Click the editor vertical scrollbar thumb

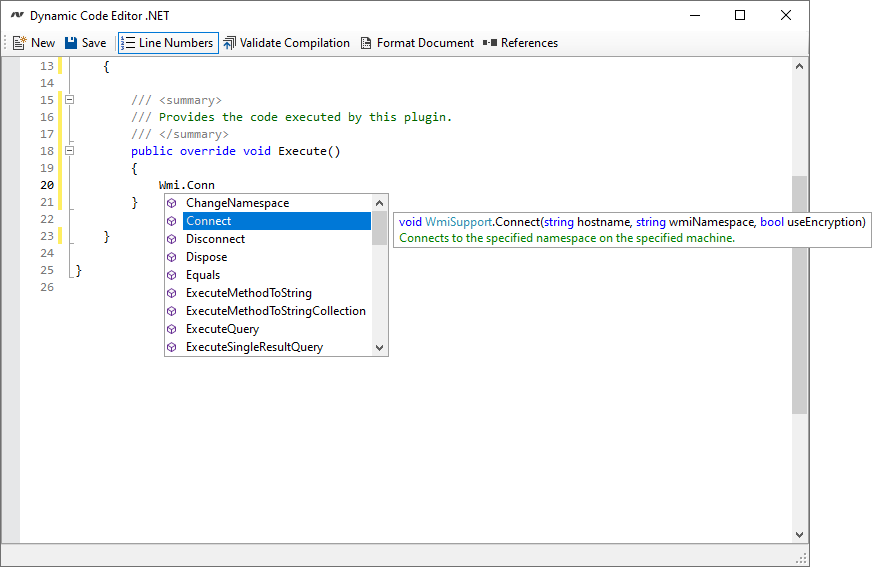point(799,295)
